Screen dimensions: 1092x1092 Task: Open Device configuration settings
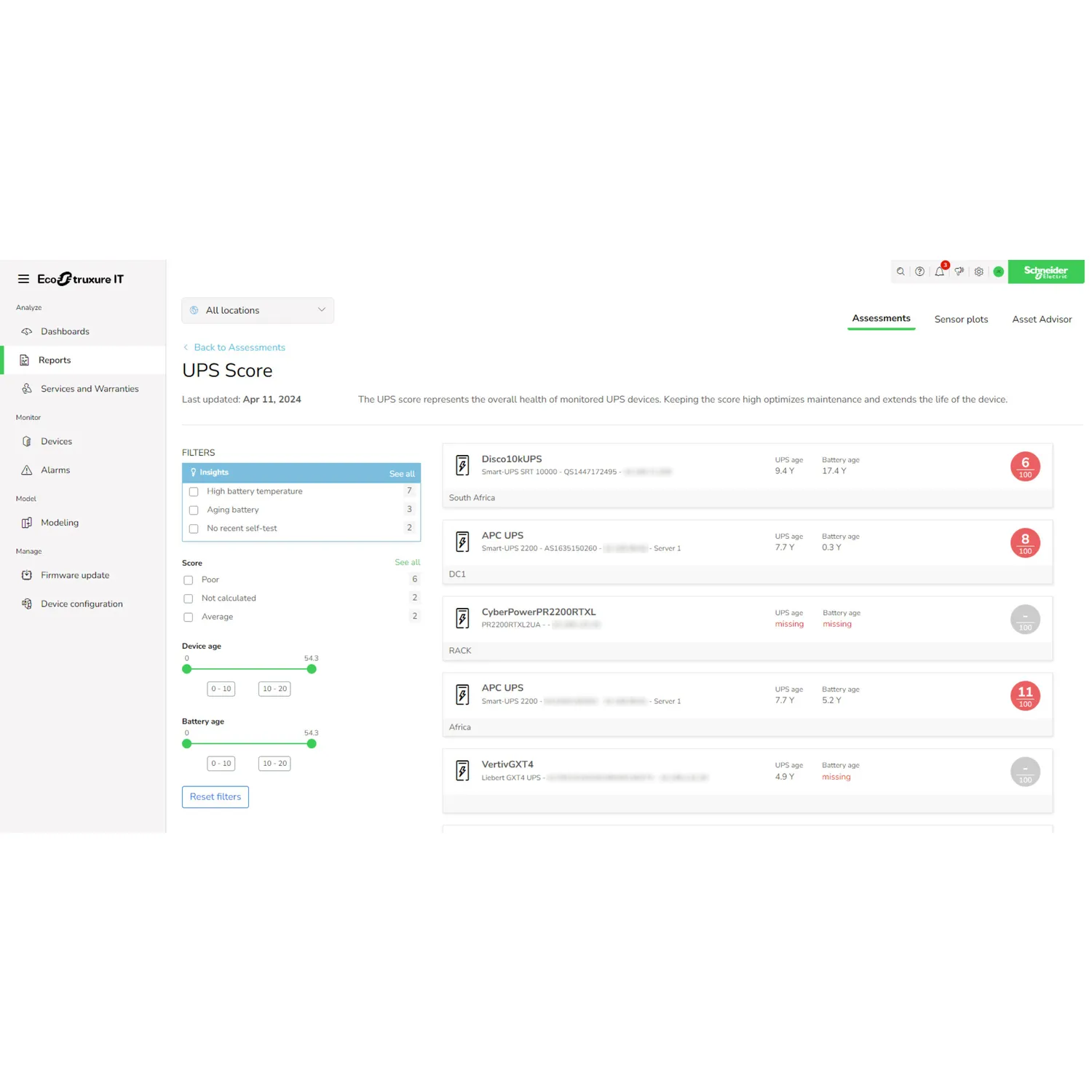[x=81, y=604]
